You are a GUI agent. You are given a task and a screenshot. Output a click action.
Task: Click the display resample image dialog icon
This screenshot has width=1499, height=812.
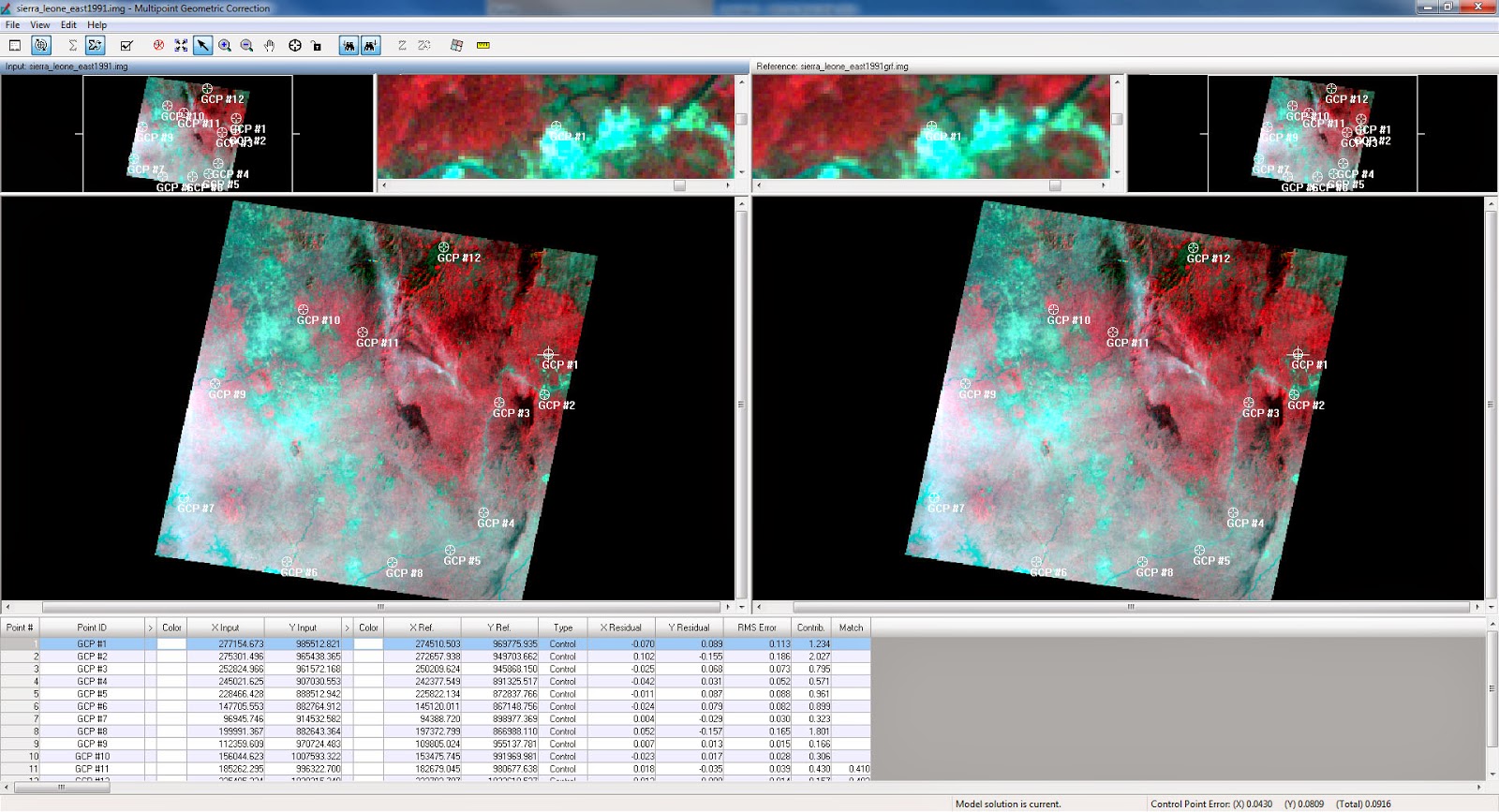click(x=456, y=45)
